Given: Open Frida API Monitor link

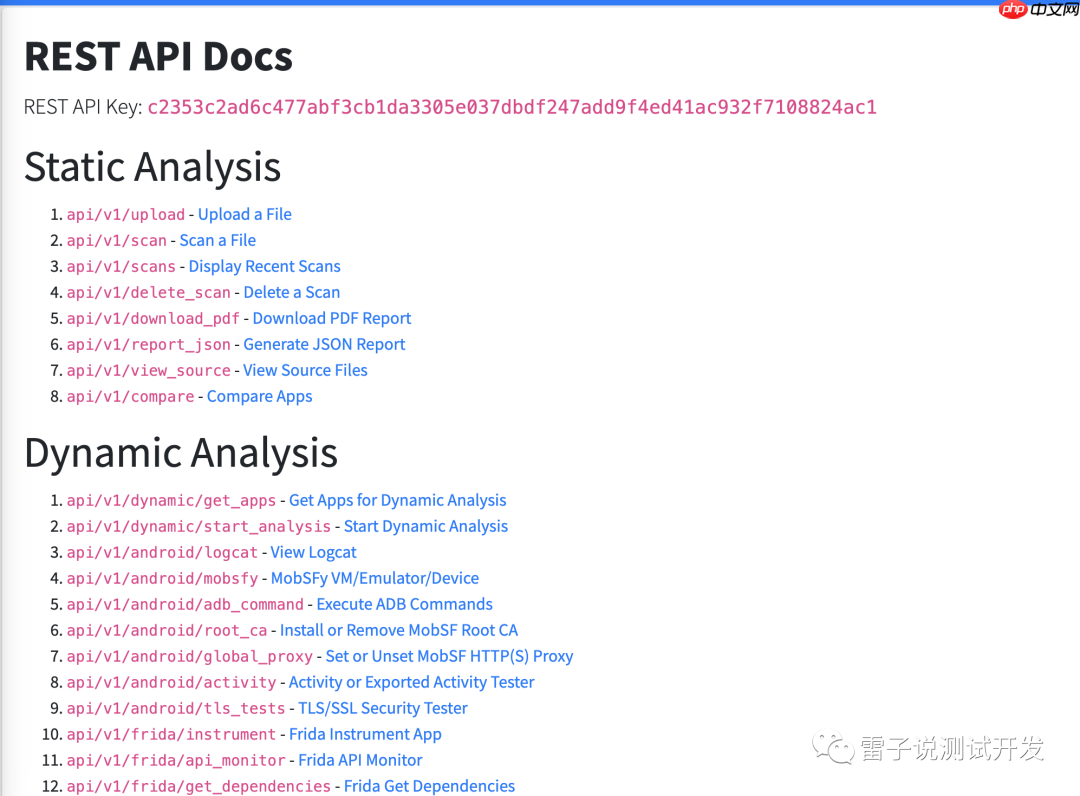Looking at the screenshot, I should pyautogui.click(x=360, y=760).
